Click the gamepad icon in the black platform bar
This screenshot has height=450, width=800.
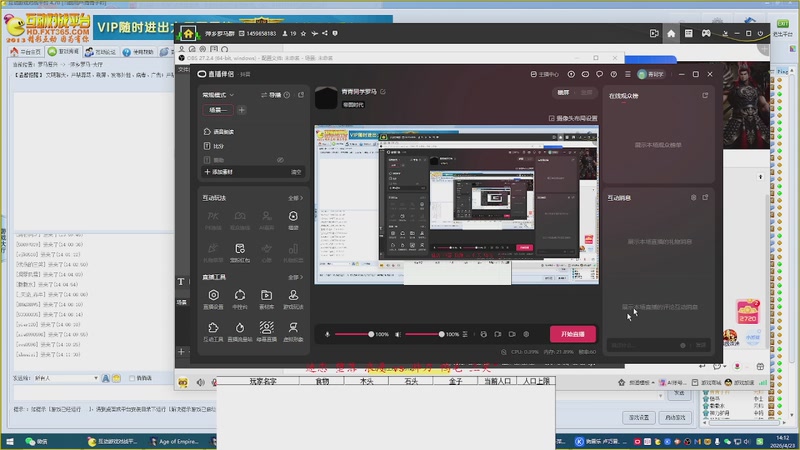pyautogui.click(x=706, y=33)
